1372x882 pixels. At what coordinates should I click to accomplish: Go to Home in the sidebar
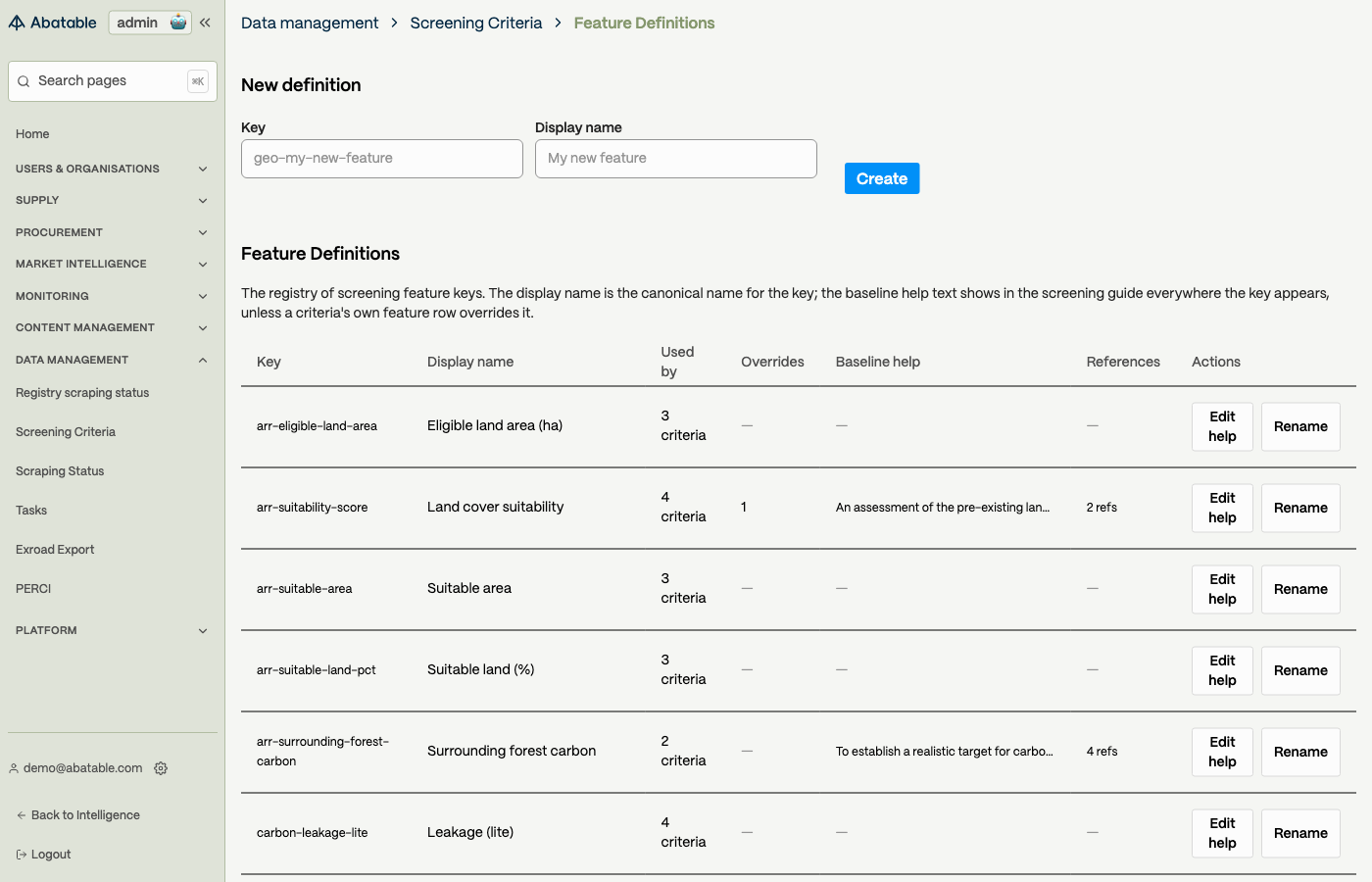32,134
